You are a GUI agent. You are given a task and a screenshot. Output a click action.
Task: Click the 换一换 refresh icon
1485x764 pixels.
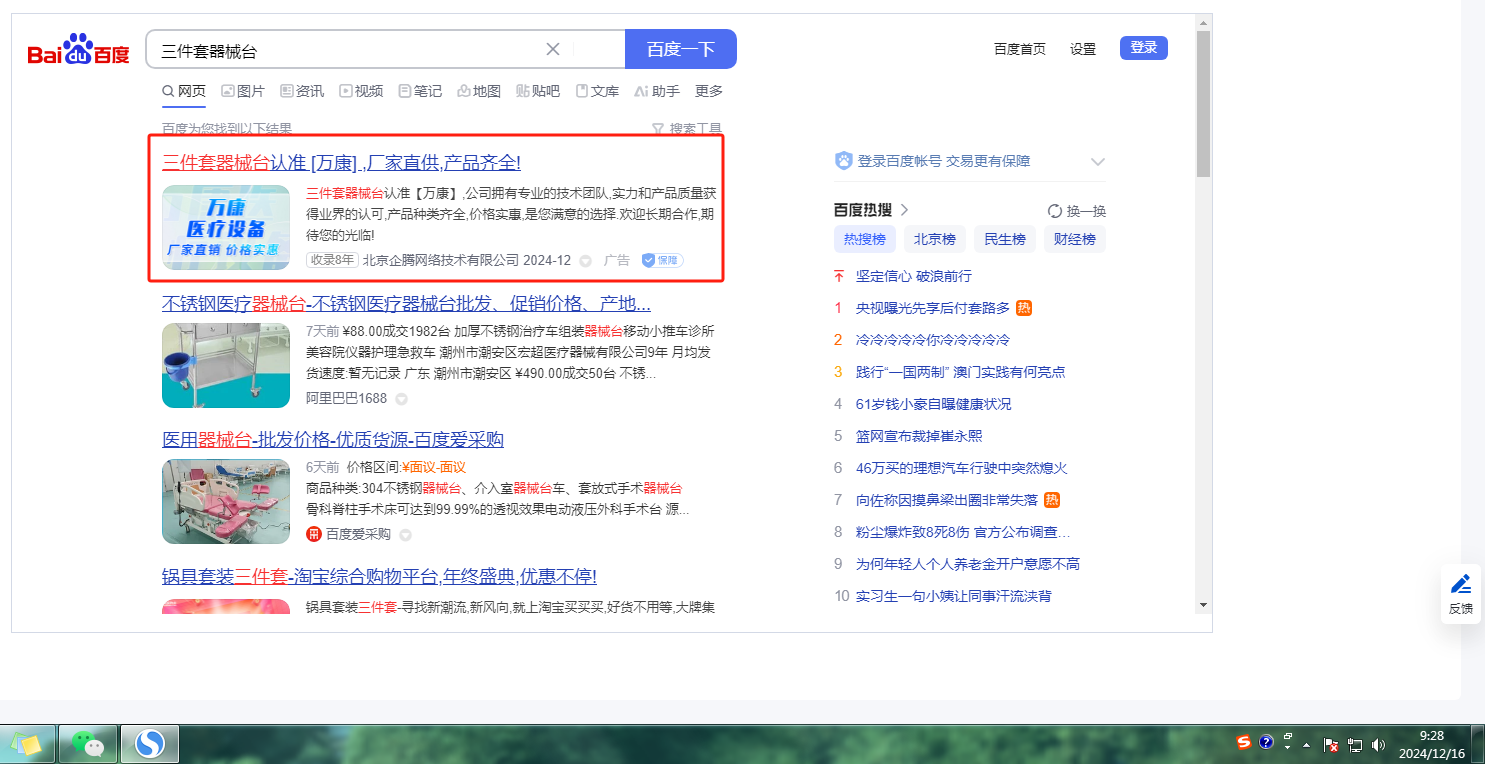coord(1054,211)
